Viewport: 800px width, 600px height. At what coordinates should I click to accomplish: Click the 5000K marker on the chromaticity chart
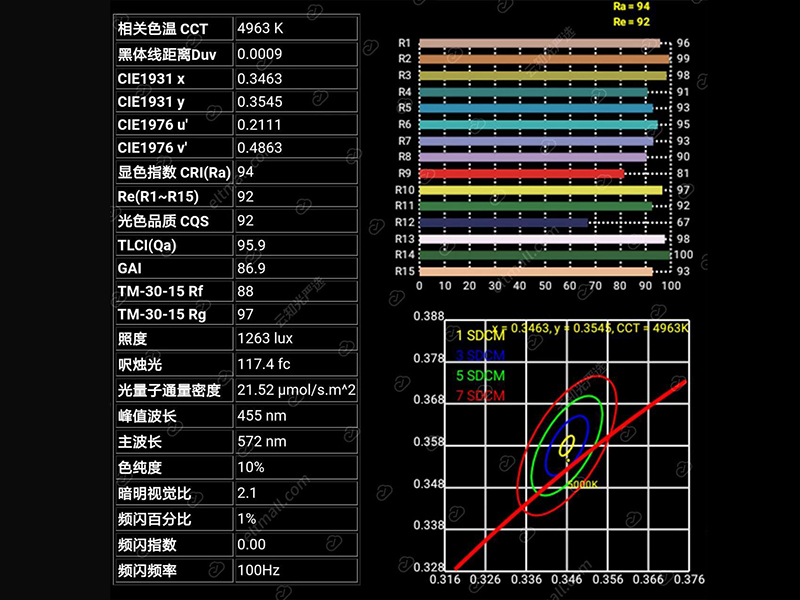(582, 483)
